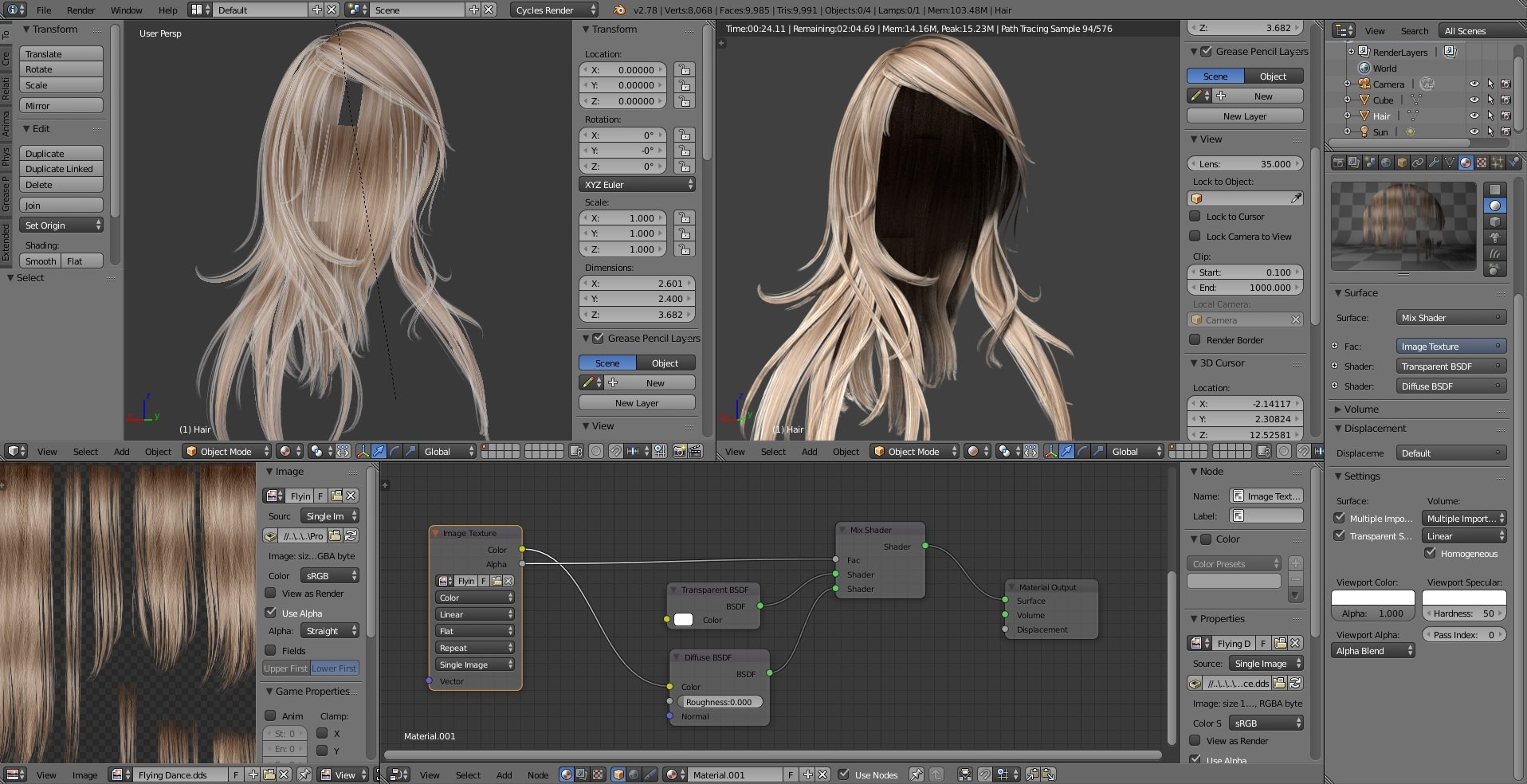Toggle restrict selection arrow for Cube
The width and height of the screenshot is (1527, 784).
click(1490, 100)
